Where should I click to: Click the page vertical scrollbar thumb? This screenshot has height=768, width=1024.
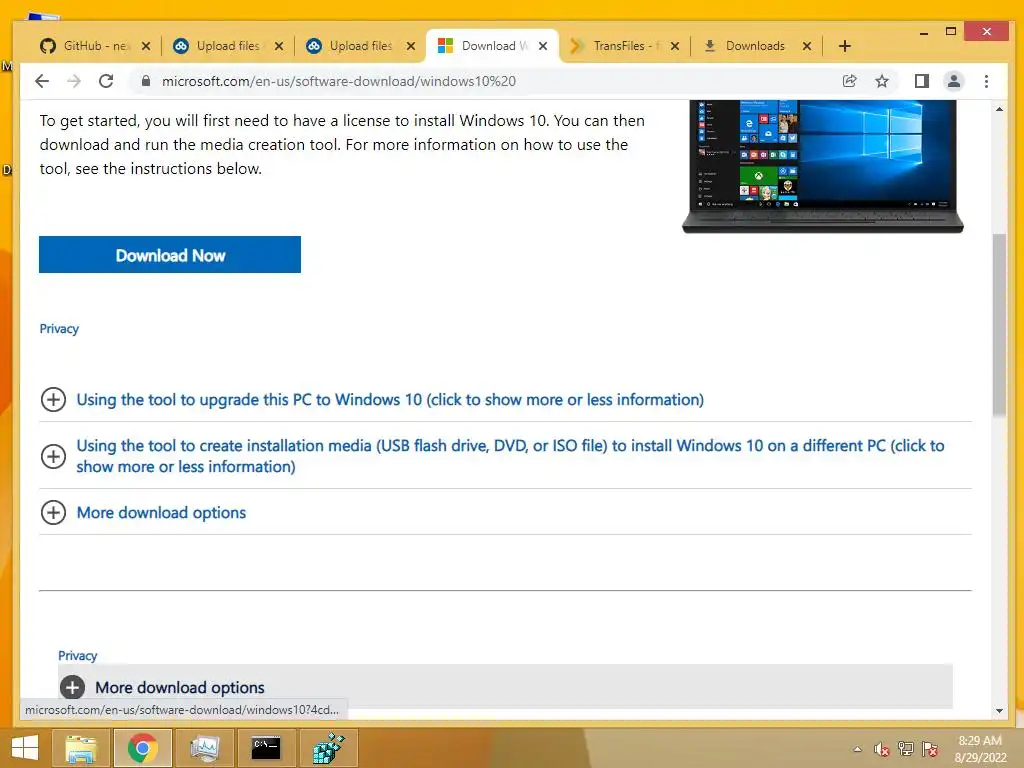tap(999, 324)
